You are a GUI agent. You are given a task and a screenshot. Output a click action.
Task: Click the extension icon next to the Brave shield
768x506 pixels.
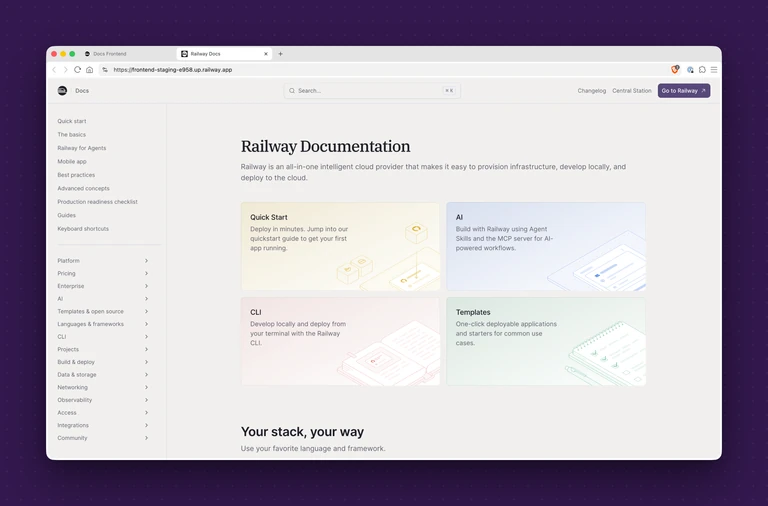pyautogui.click(x=690, y=70)
